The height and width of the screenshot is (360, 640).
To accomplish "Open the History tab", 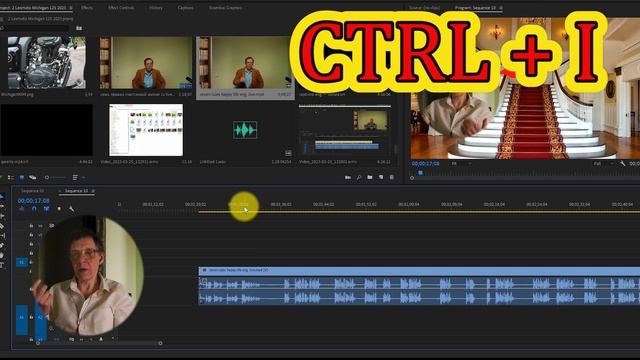I will (x=156, y=8).
